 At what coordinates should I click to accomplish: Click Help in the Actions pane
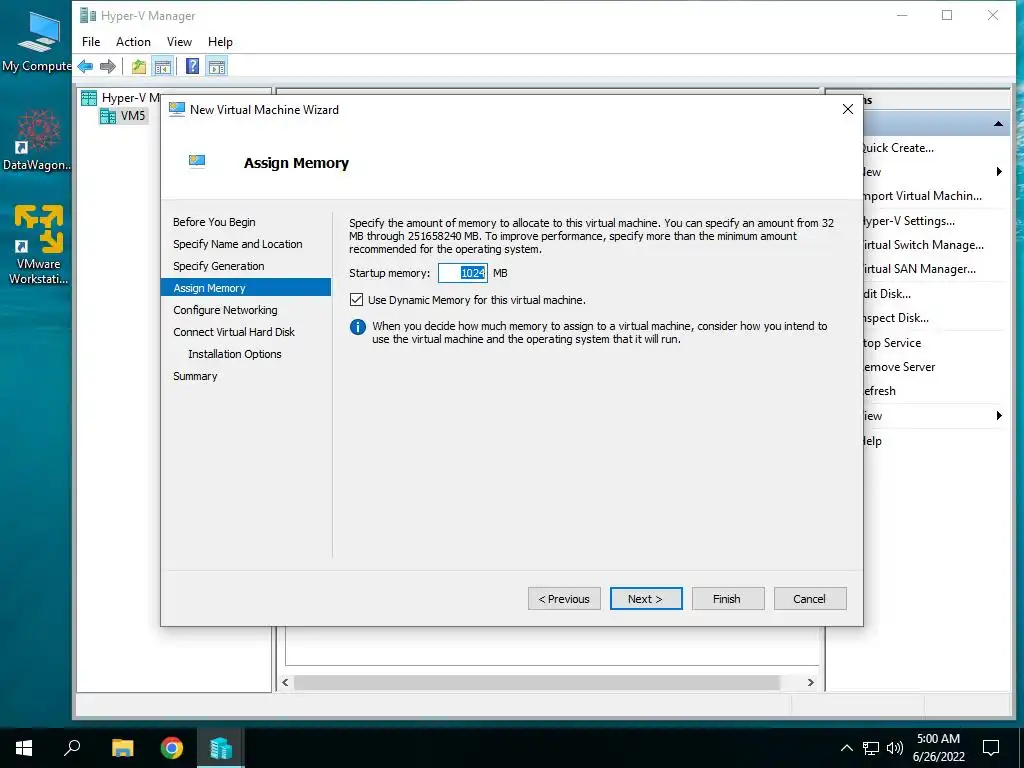pyautogui.click(x=872, y=441)
